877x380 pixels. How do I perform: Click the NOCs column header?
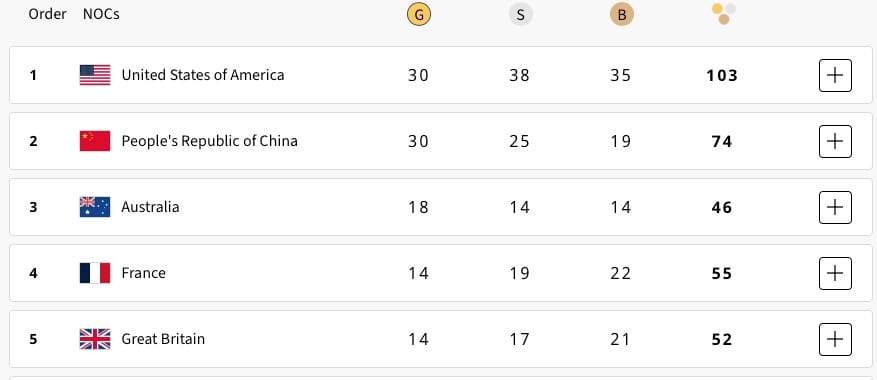point(101,14)
